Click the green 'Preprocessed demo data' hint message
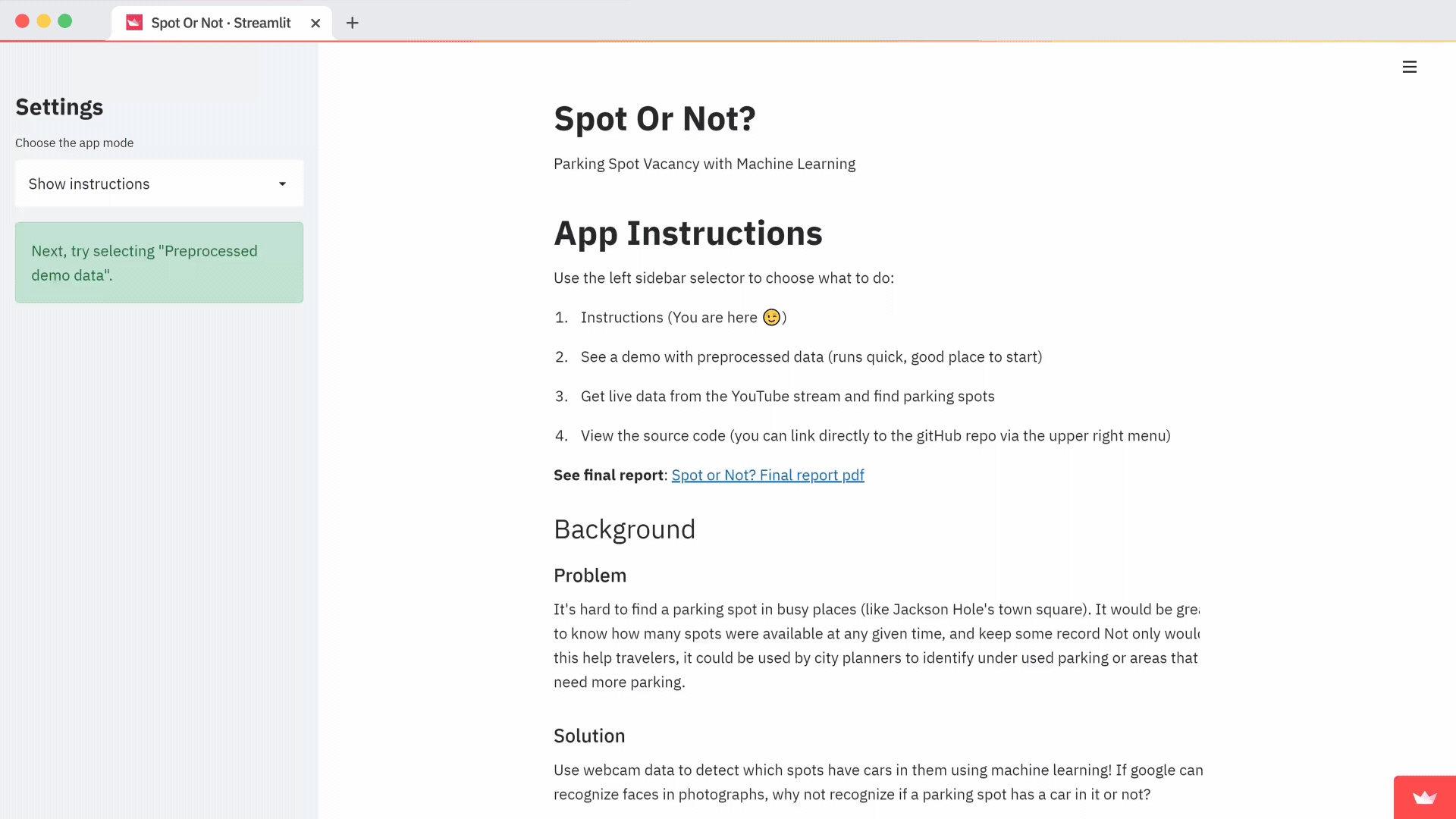 click(158, 262)
